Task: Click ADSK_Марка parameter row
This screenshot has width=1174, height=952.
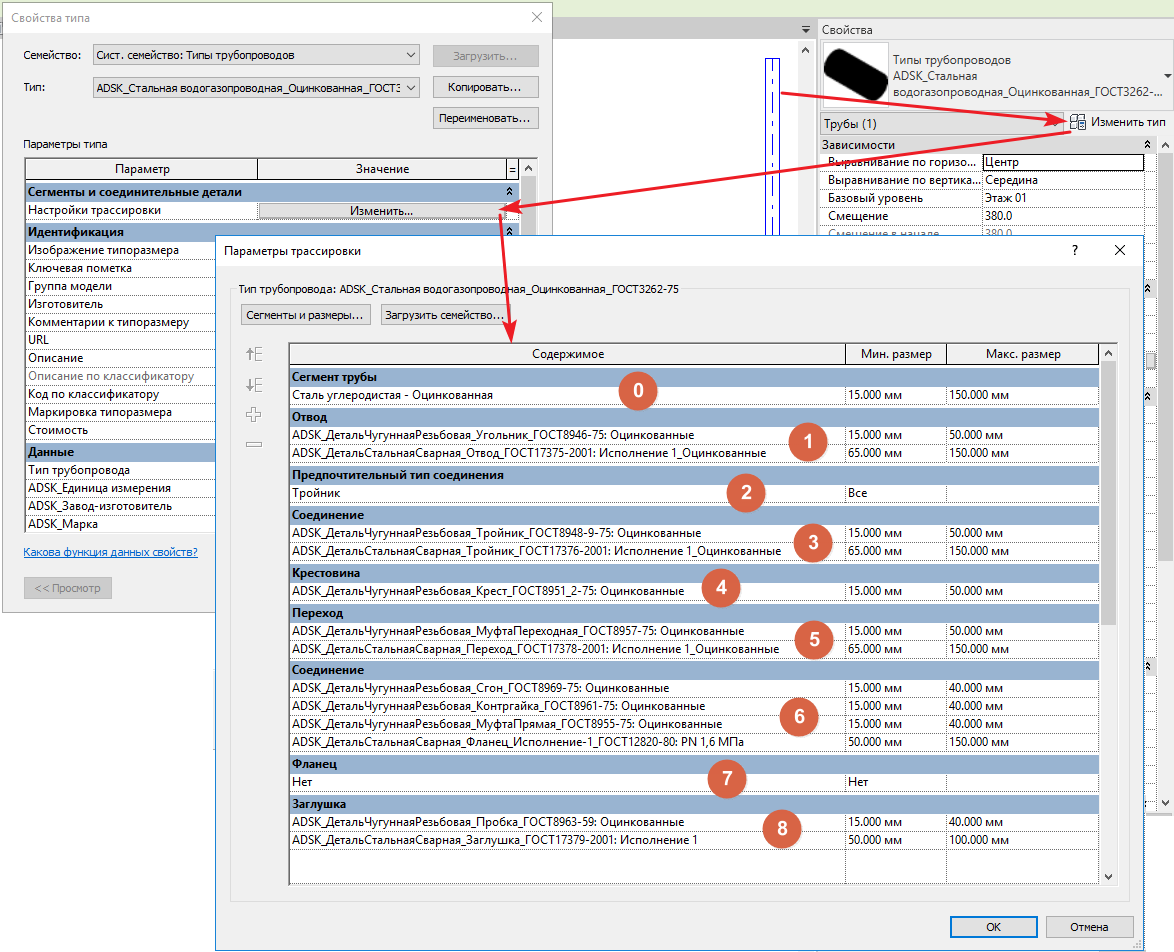Action: [121, 524]
